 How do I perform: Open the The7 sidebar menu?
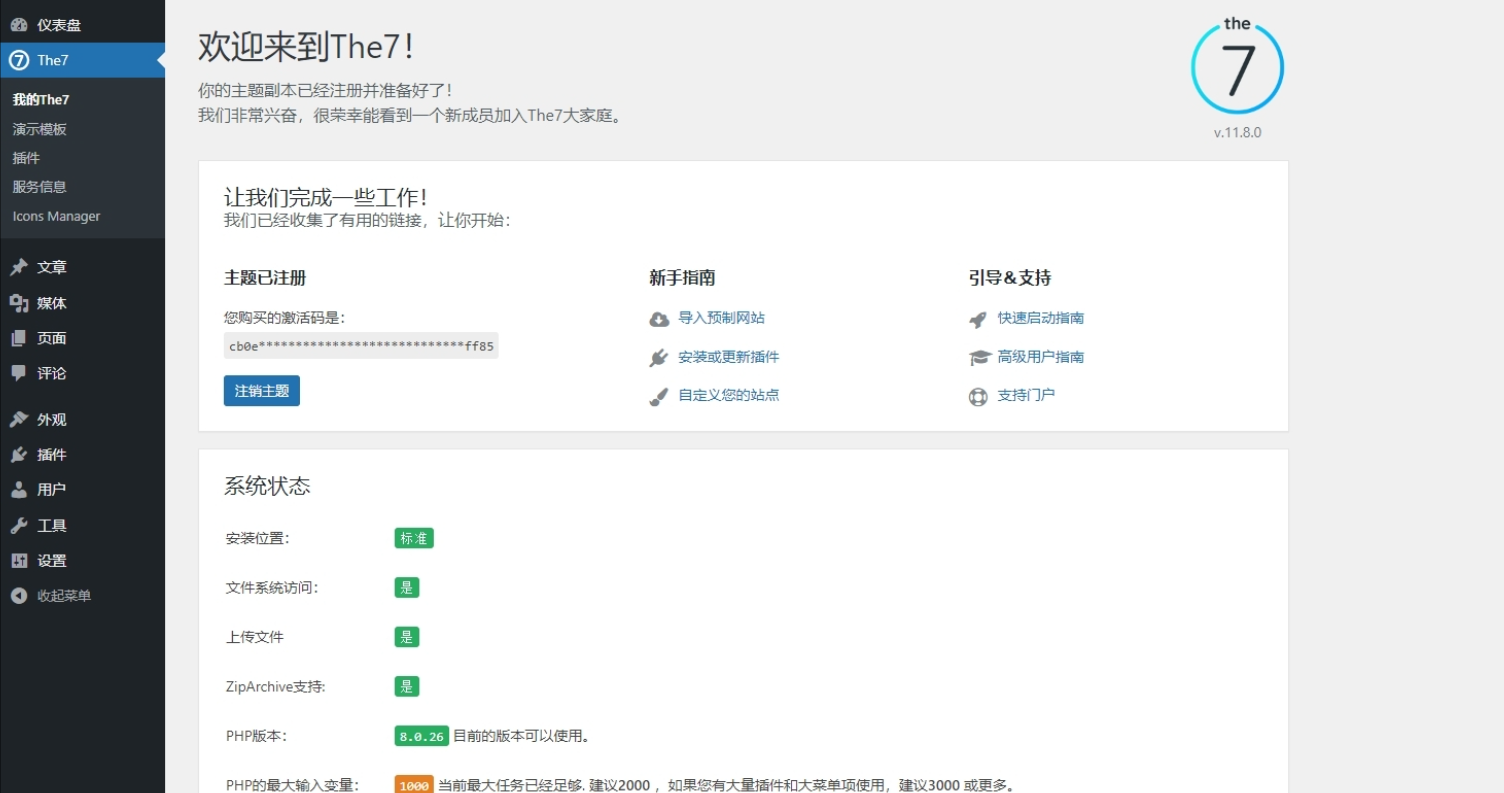(82, 60)
